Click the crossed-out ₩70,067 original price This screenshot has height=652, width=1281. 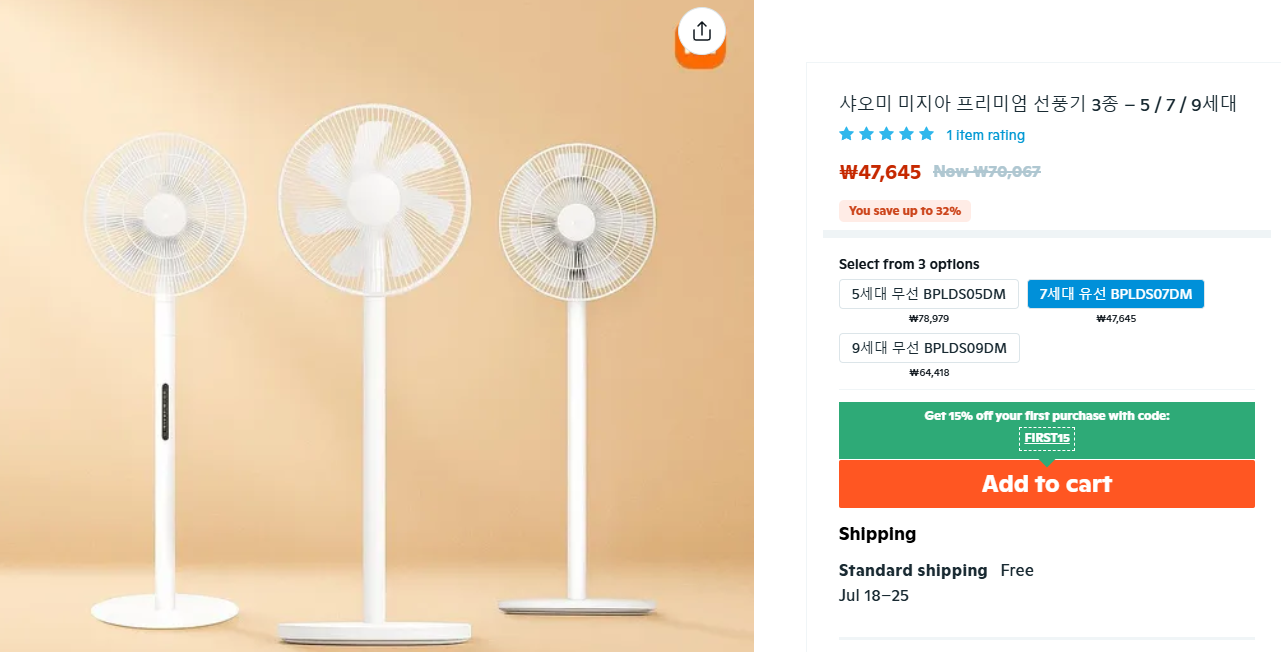987,171
